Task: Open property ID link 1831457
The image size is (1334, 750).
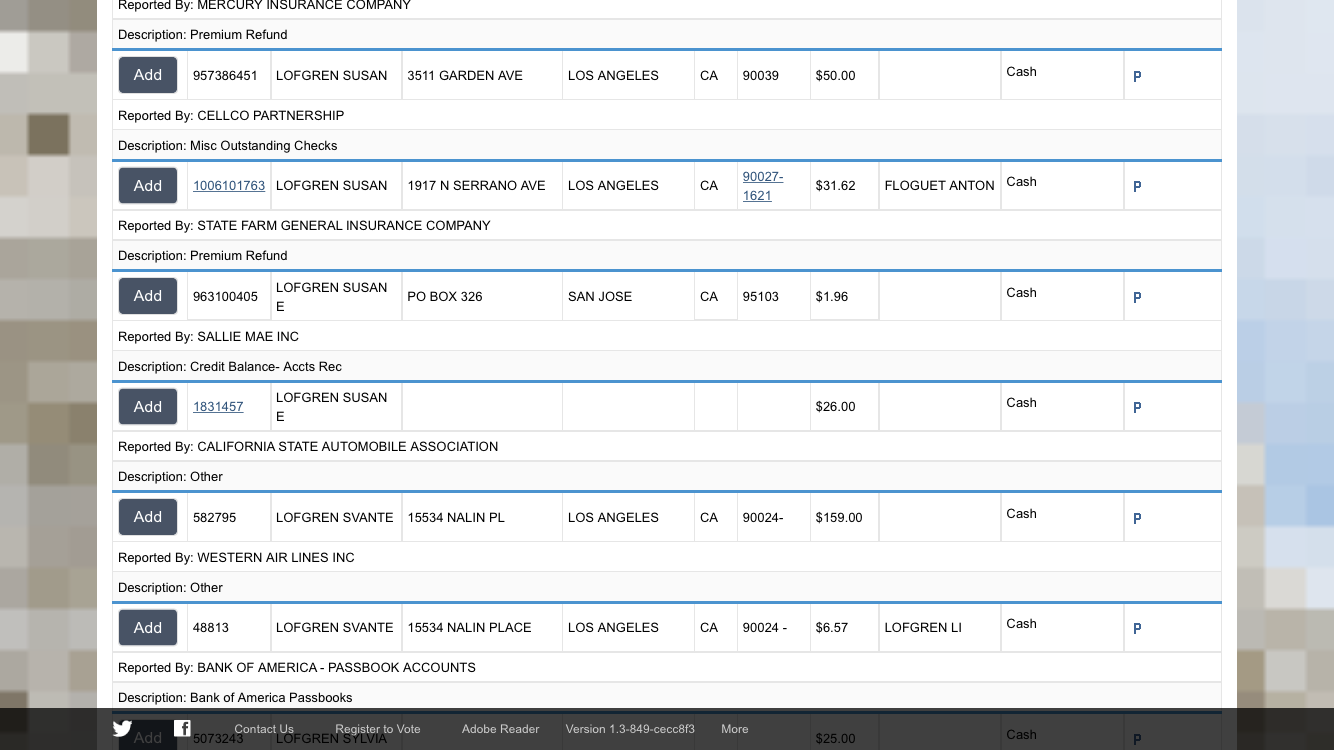Action: coord(218,407)
